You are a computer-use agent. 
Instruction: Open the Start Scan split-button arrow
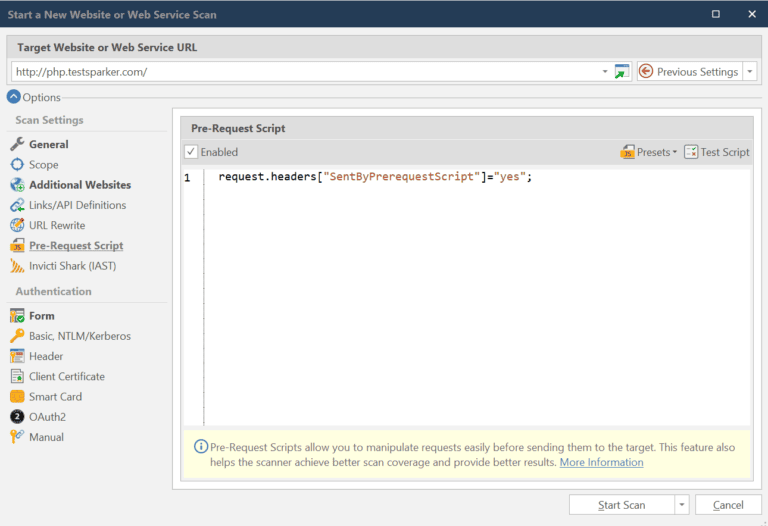[x=681, y=505]
